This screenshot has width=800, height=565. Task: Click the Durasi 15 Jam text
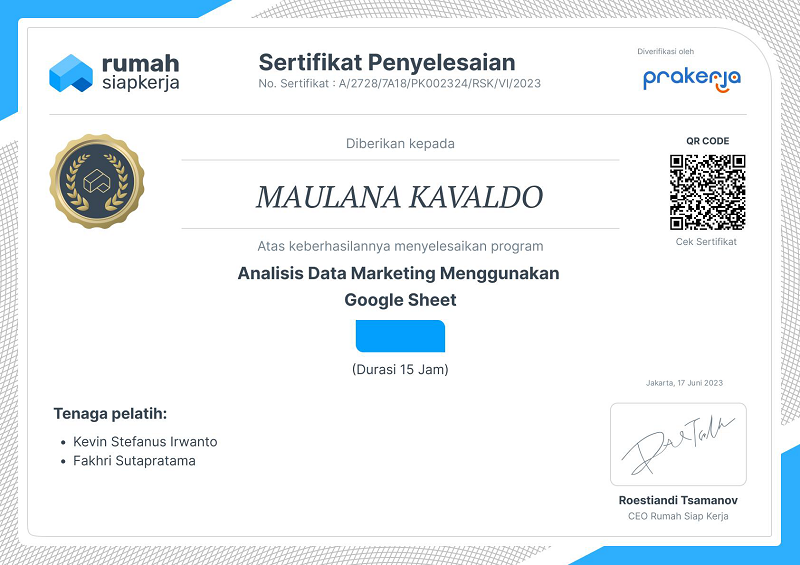click(400, 370)
